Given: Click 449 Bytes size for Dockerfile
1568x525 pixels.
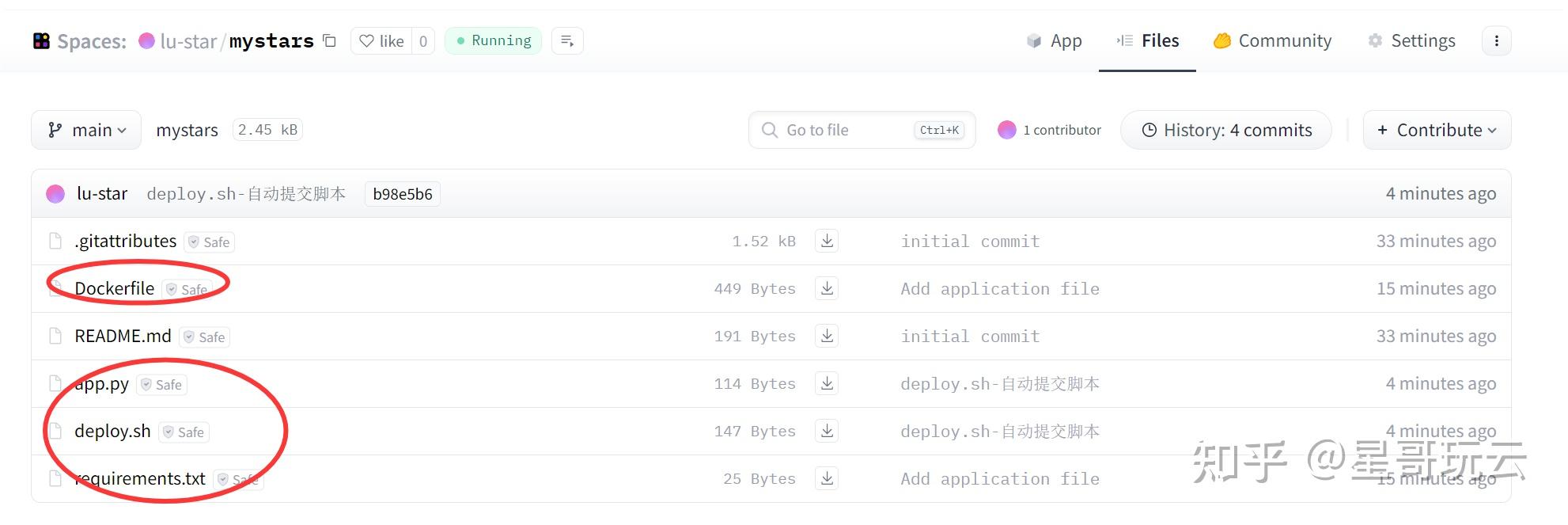Looking at the screenshot, I should tap(755, 289).
